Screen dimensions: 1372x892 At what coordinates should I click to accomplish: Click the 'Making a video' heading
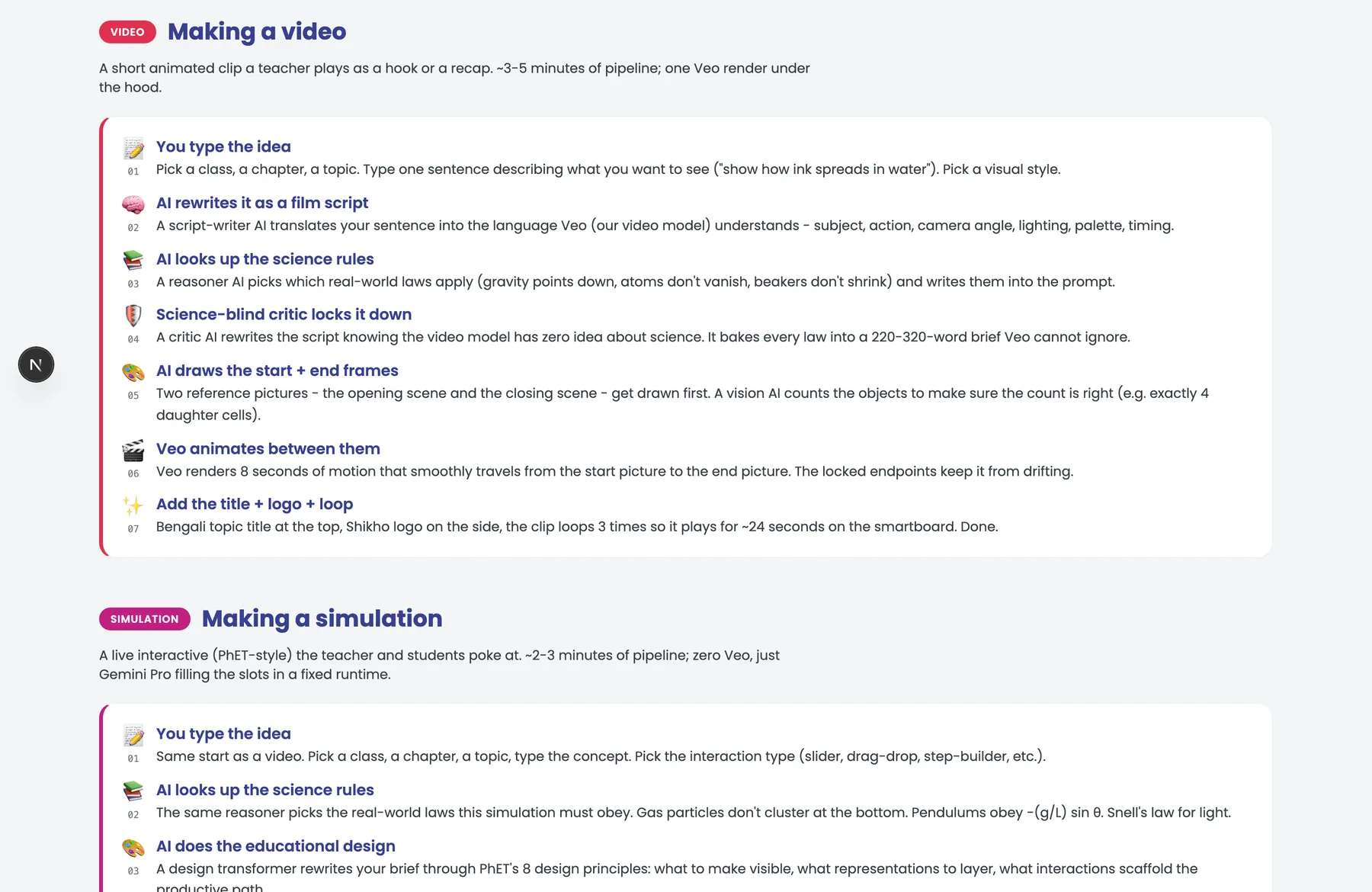(257, 32)
